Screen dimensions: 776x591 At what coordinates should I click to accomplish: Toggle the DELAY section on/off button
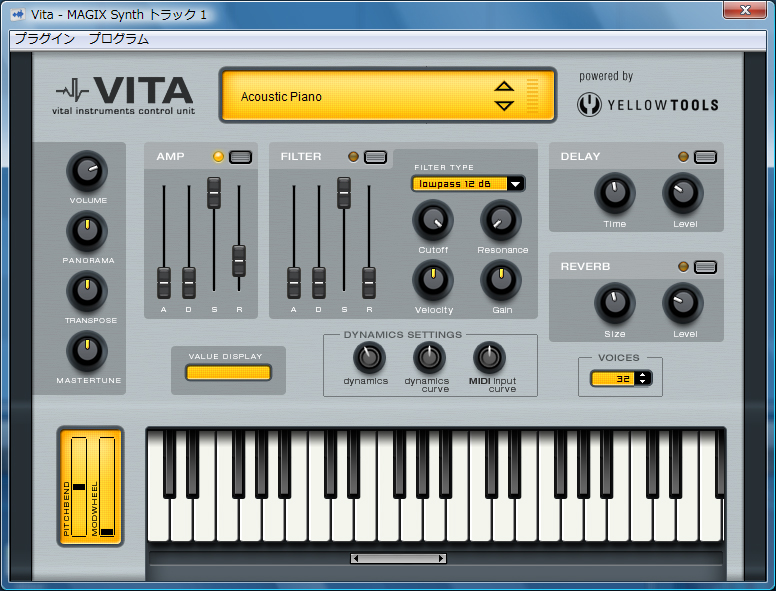coord(705,157)
